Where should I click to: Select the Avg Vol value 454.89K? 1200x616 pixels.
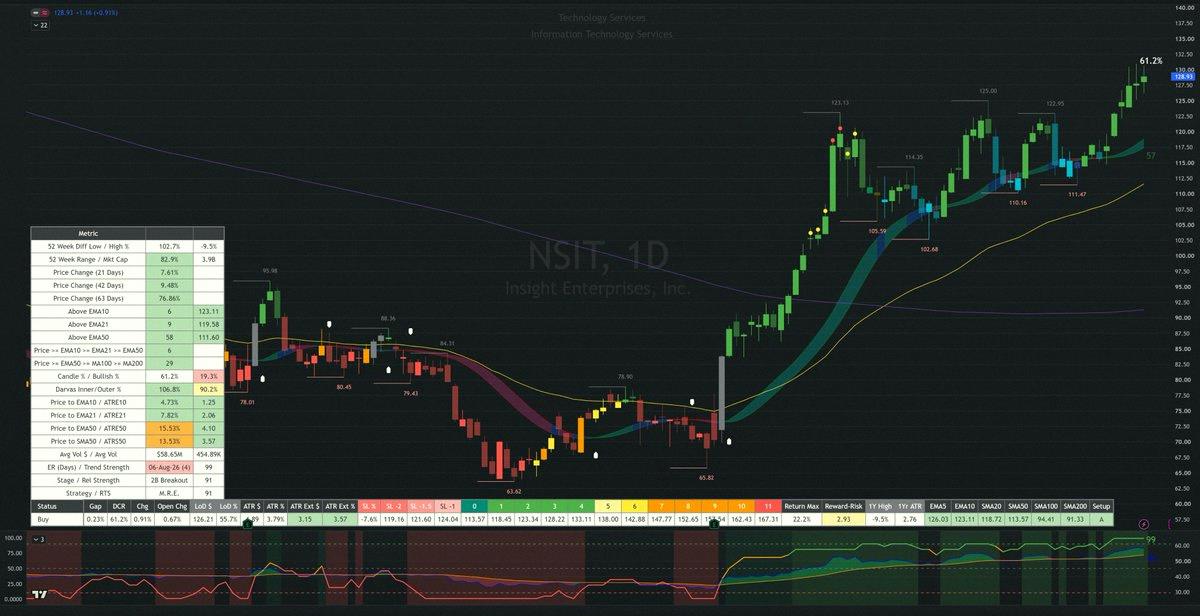point(209,453)
